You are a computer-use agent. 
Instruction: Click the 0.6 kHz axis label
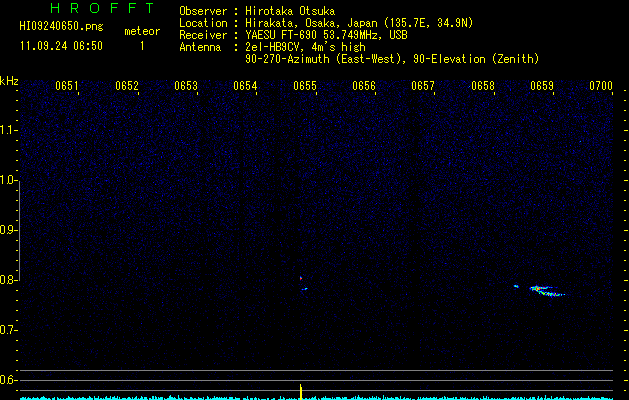8,380
